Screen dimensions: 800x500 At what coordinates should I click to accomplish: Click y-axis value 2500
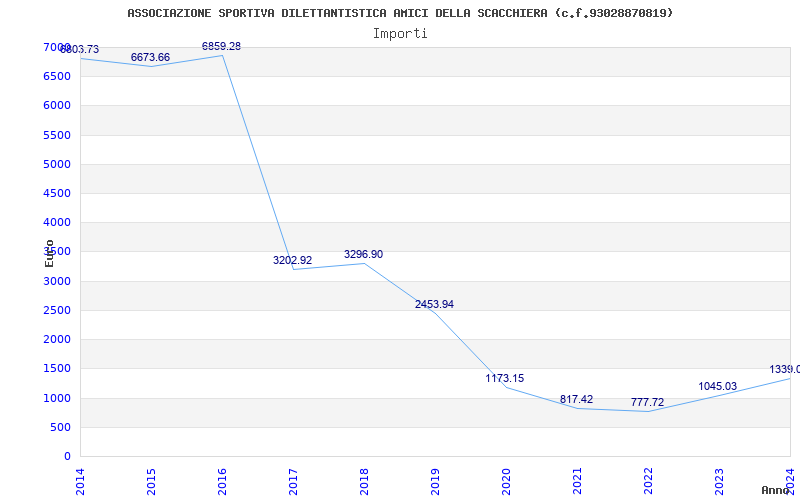click(x=57, y=310)
